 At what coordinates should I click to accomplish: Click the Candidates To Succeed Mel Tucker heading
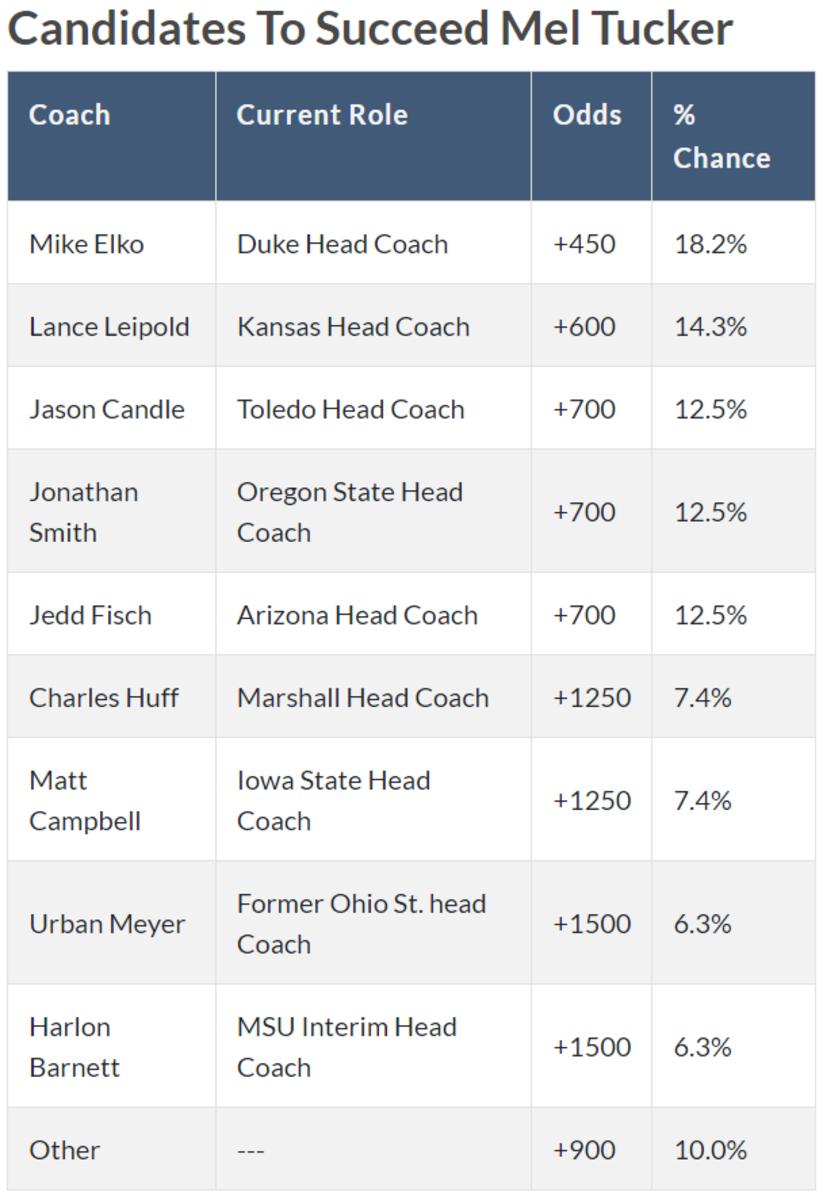[370, 29]
